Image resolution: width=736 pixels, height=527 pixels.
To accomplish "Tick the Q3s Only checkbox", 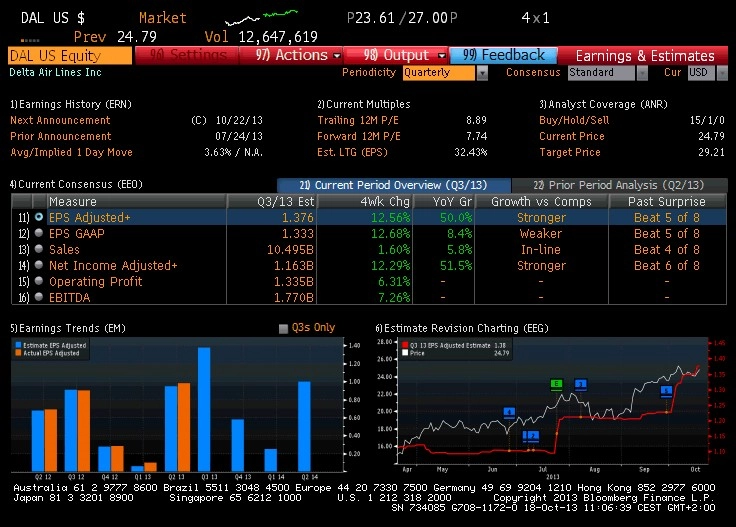I will click(x=283, y=328).
